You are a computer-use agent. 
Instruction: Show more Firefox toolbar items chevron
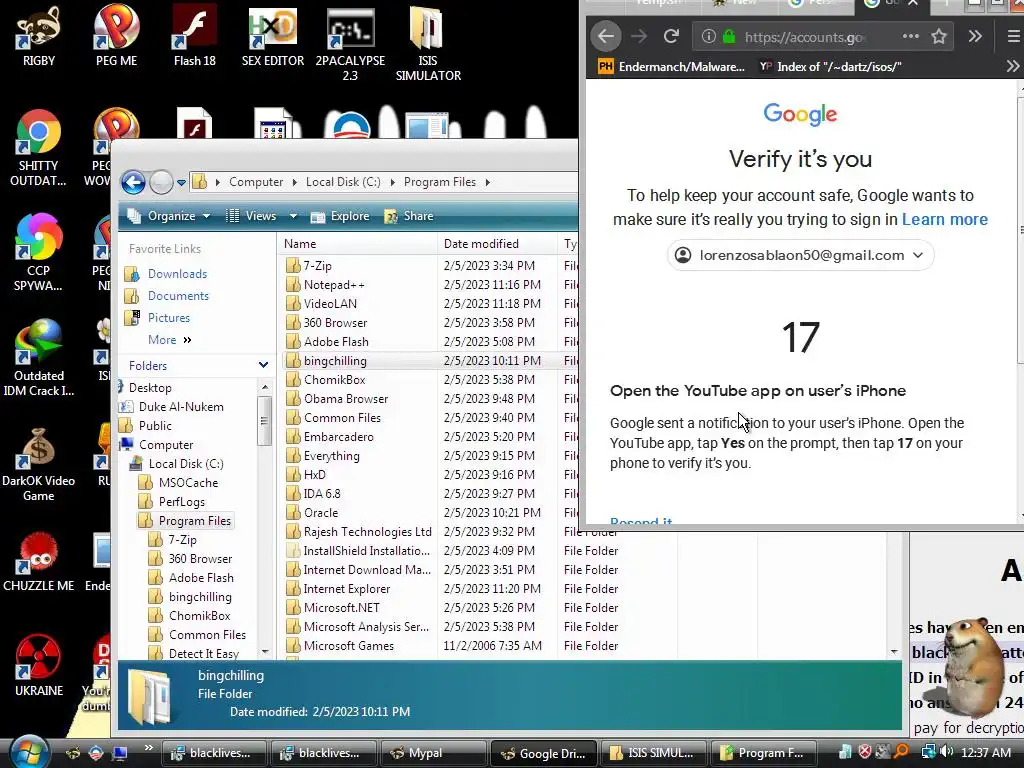[x=975, y=37]
